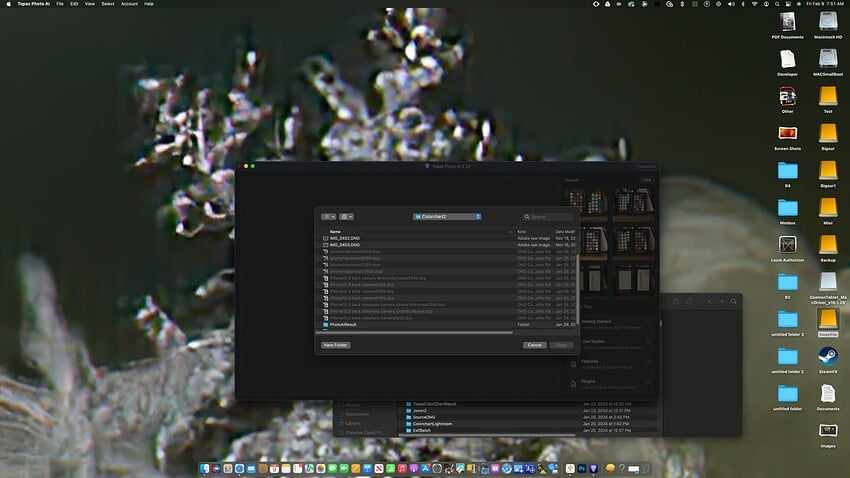Select the Test drive icon on the desktop
This screenshot has height=478, width=850.
tap(828, 96)
